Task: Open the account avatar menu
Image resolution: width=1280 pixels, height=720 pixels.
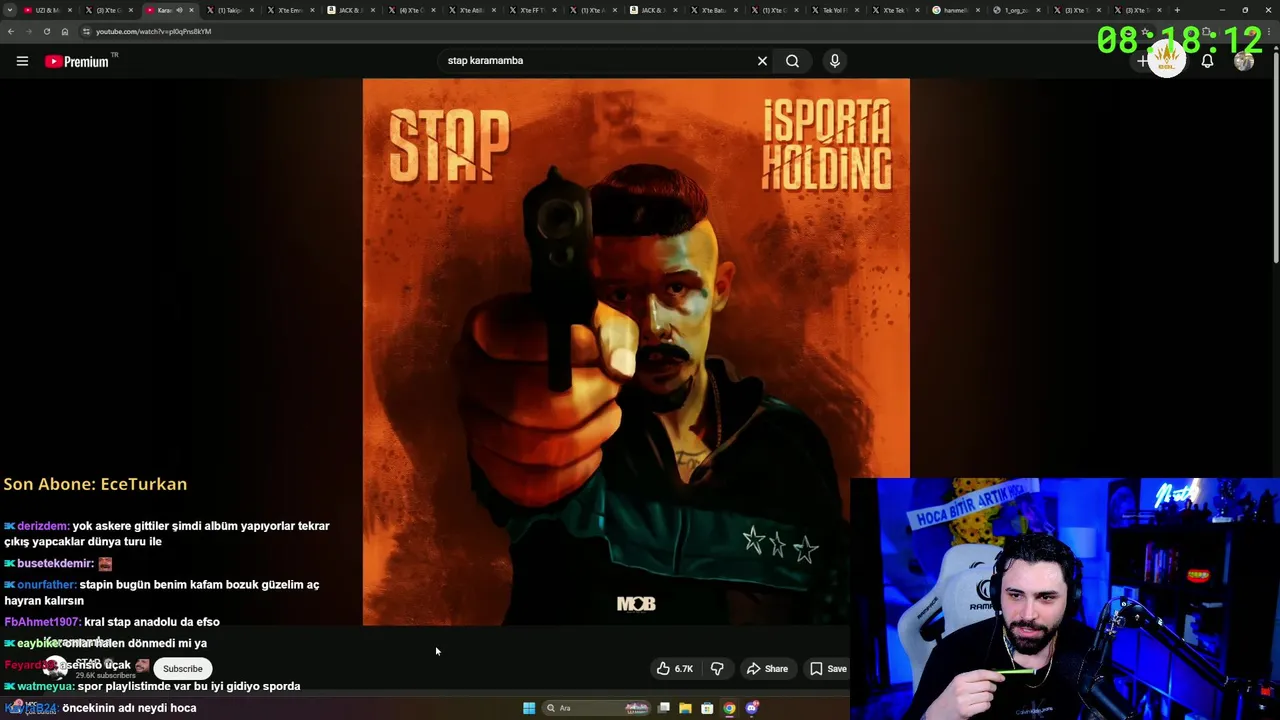Action: pyautogui.click(x=1244, y=61)
